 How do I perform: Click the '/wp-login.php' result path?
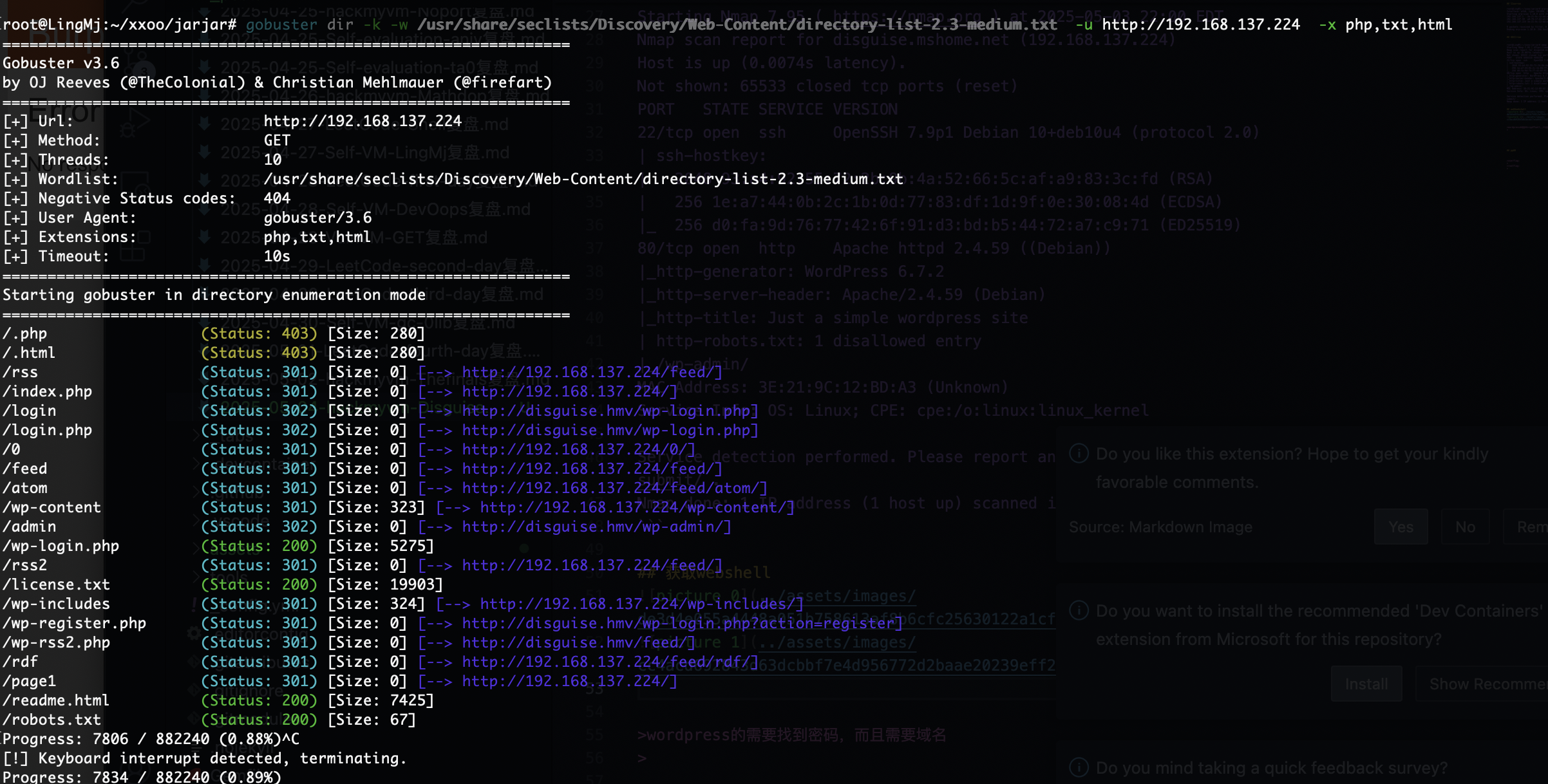tap(61, 546)
